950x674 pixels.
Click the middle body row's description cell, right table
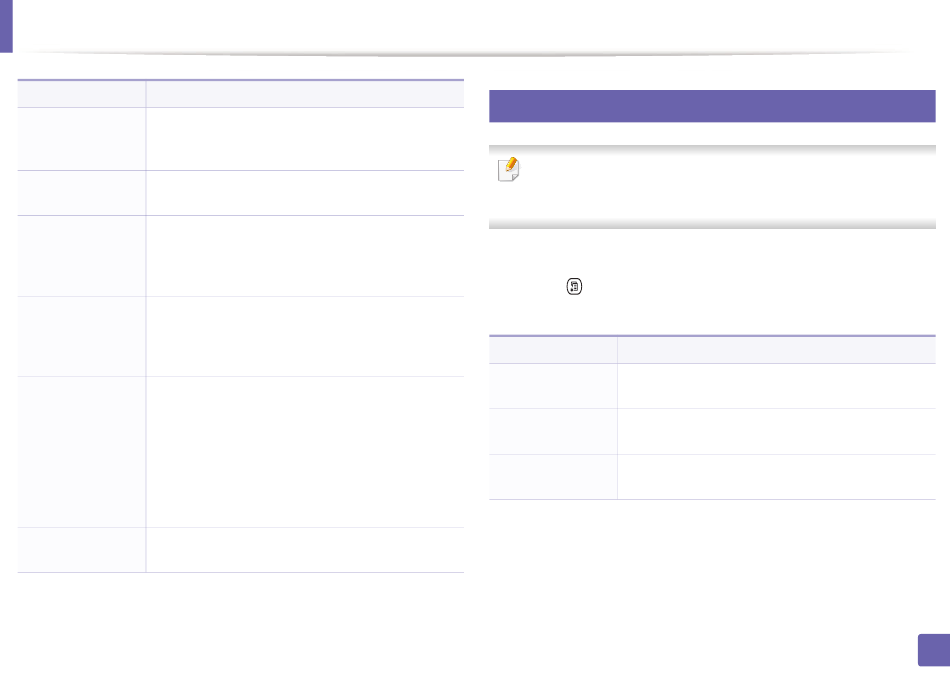[776, 432]
